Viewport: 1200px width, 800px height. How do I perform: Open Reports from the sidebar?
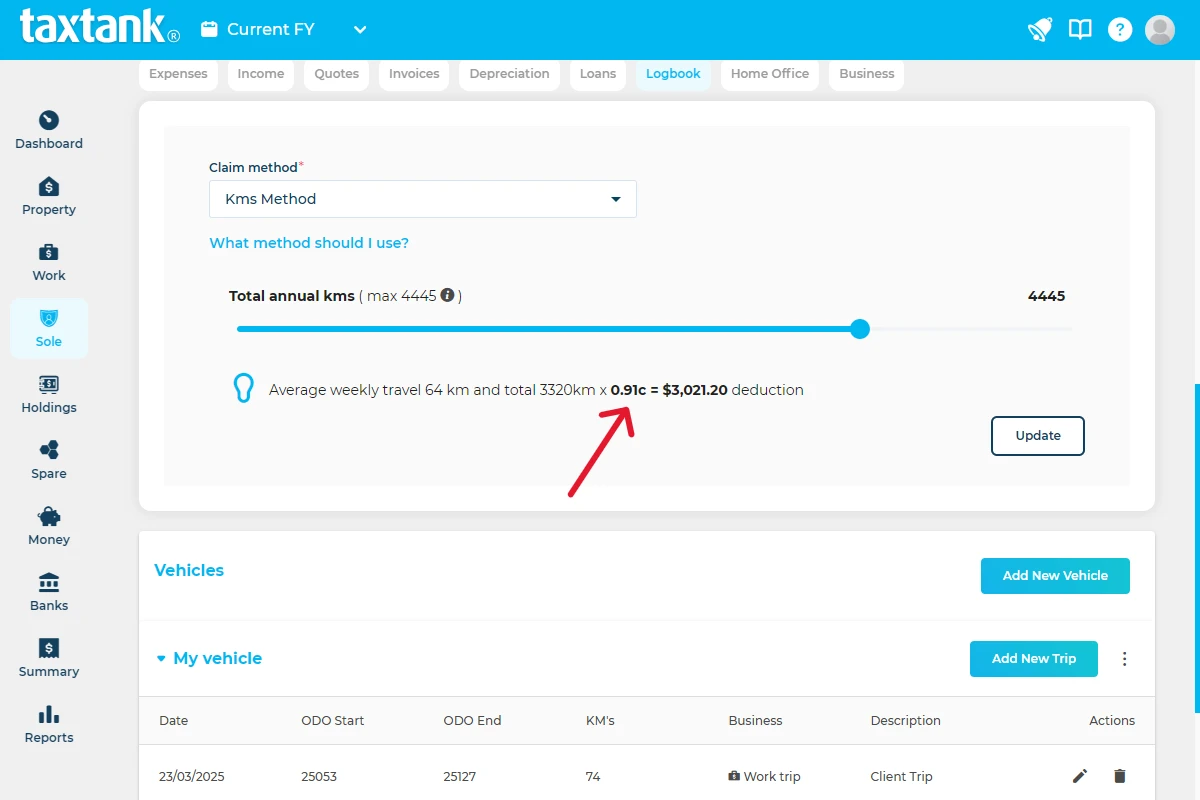[x=49, y=714]
